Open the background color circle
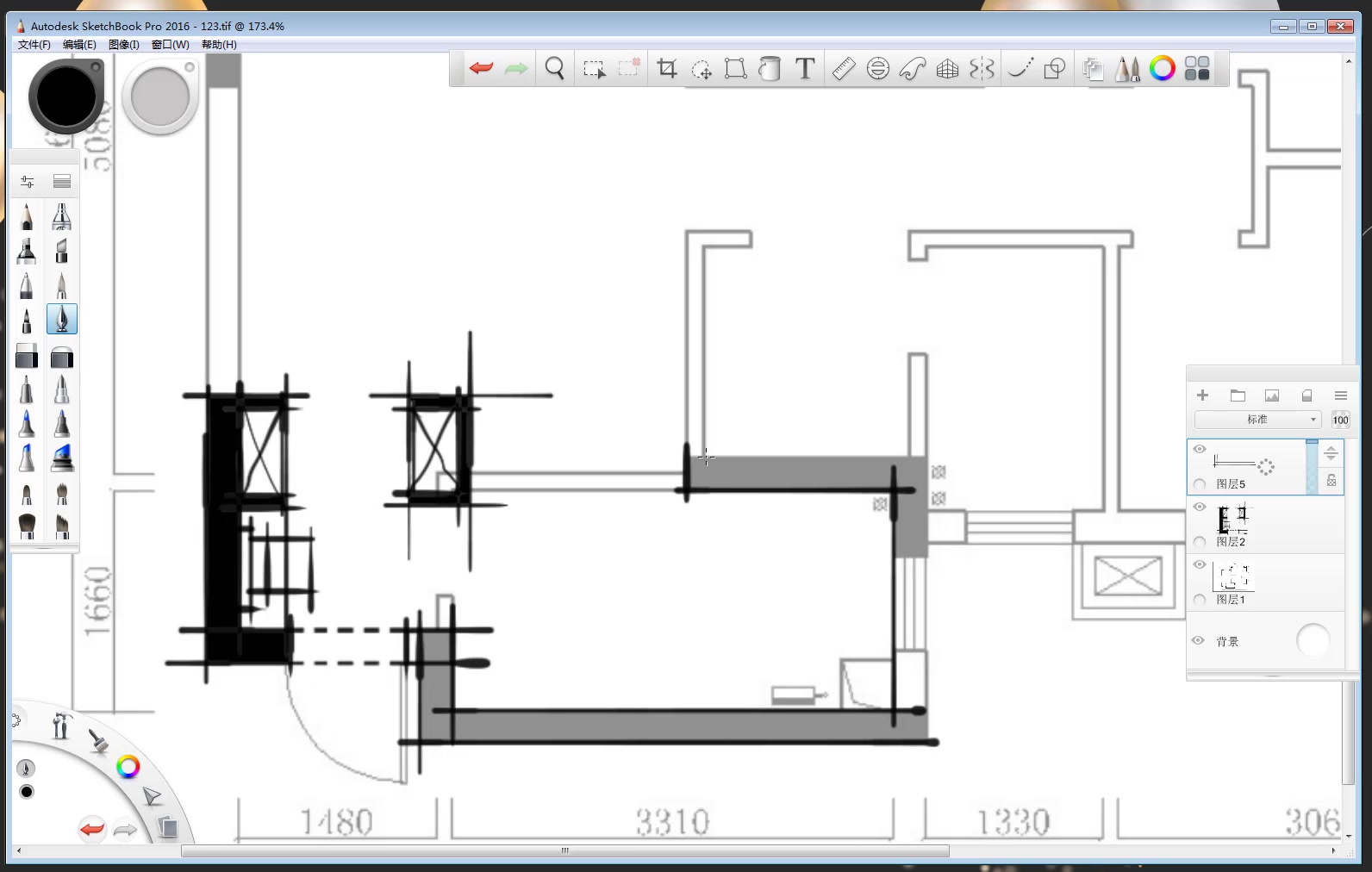1372x872 pixels. (x=1313, y=640)
